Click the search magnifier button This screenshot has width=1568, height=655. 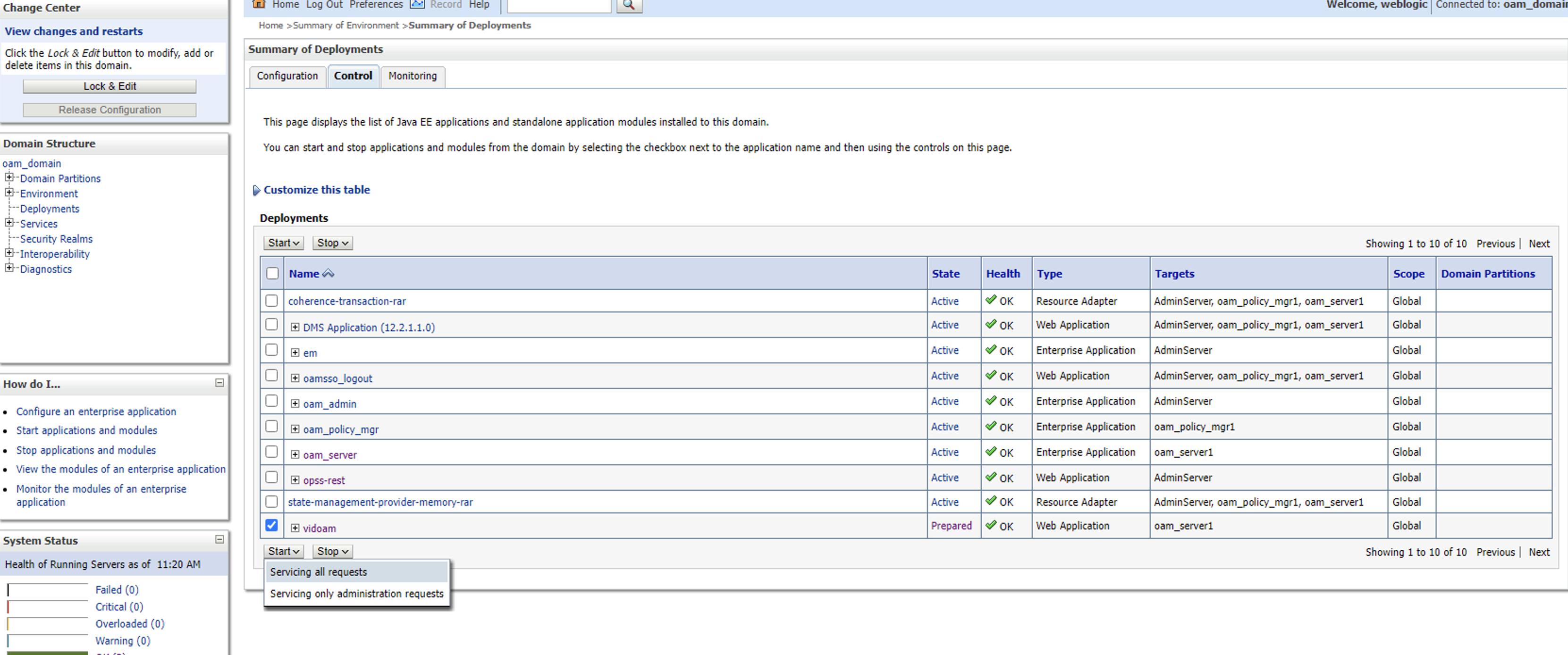click(629, 5)
